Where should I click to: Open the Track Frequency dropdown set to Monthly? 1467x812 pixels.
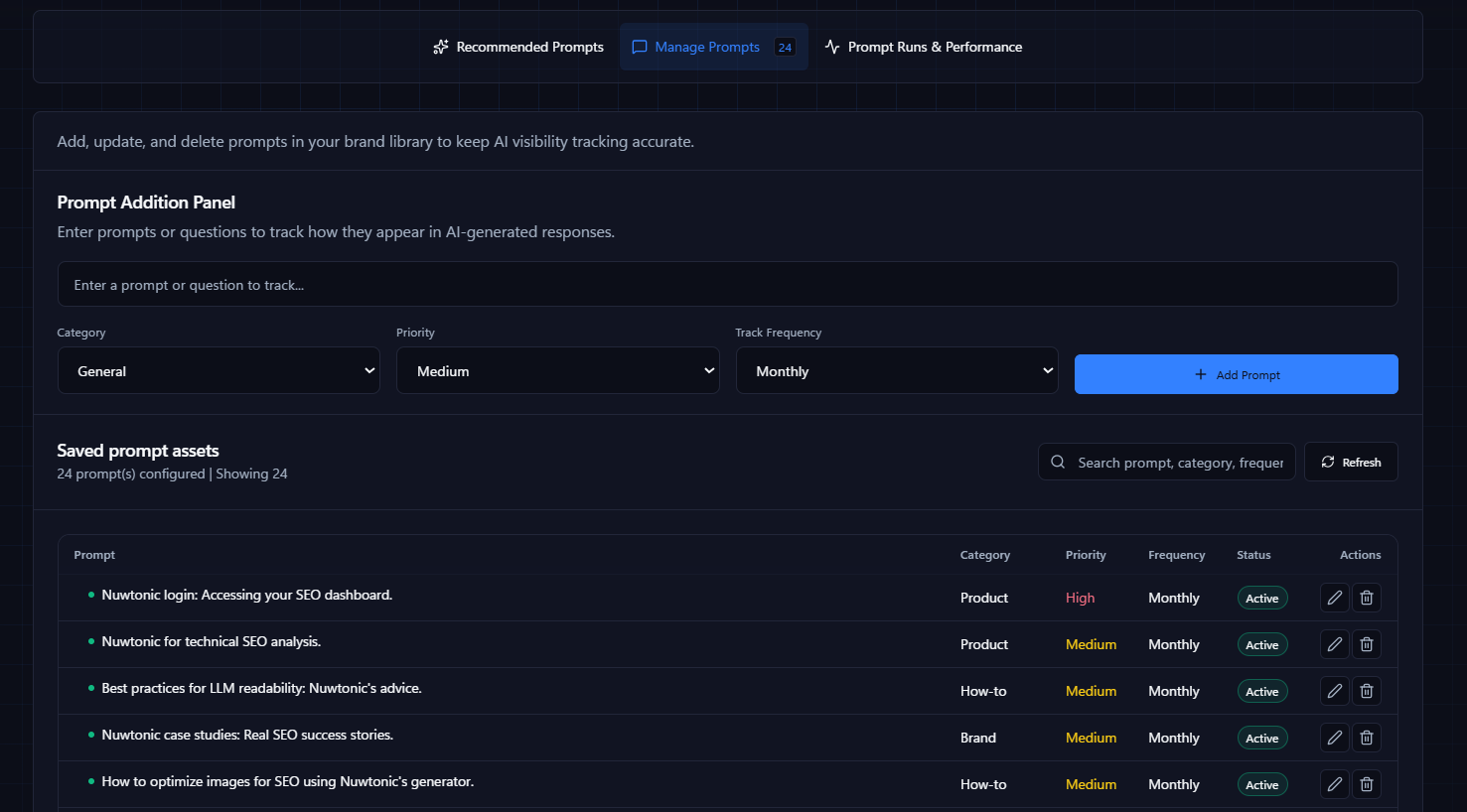click(897, 370)
